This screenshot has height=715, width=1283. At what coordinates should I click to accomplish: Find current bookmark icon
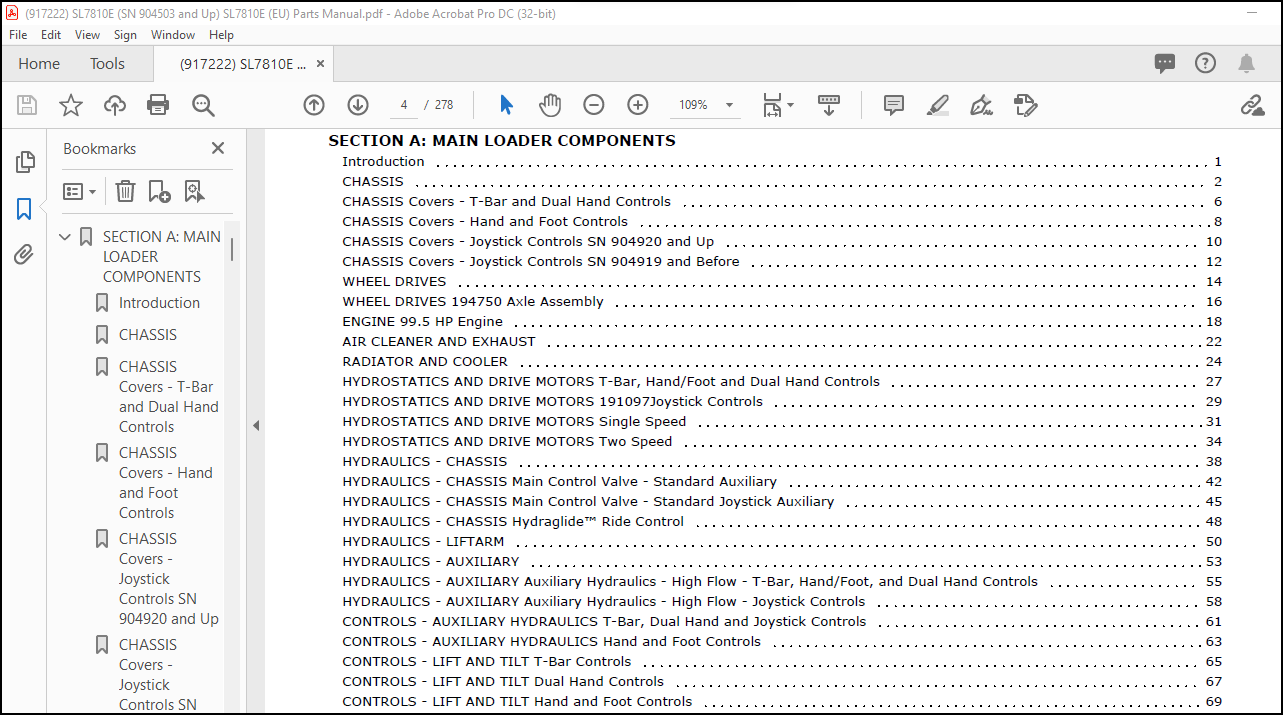(194, 191)
